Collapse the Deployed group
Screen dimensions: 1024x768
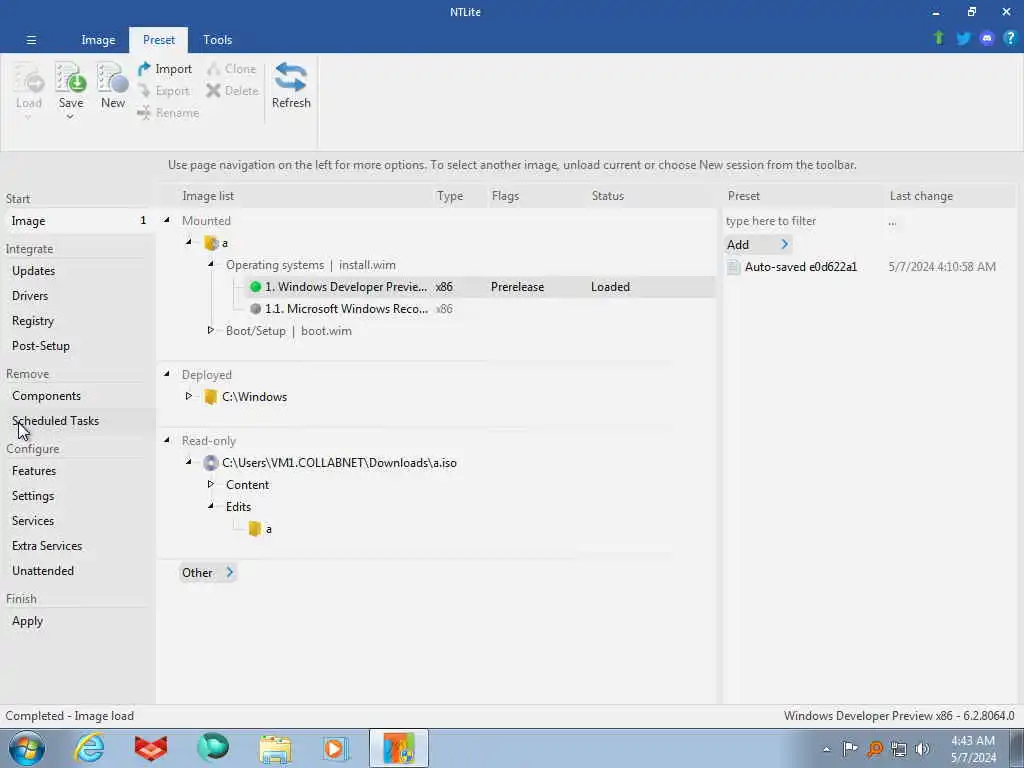pos(167,374)
